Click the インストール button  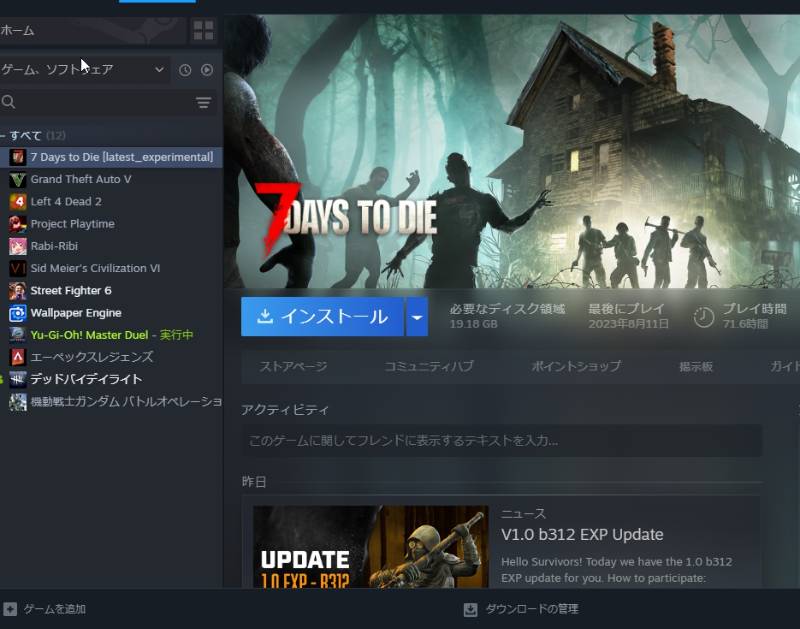pyautogui.click(x=322, y=317)
